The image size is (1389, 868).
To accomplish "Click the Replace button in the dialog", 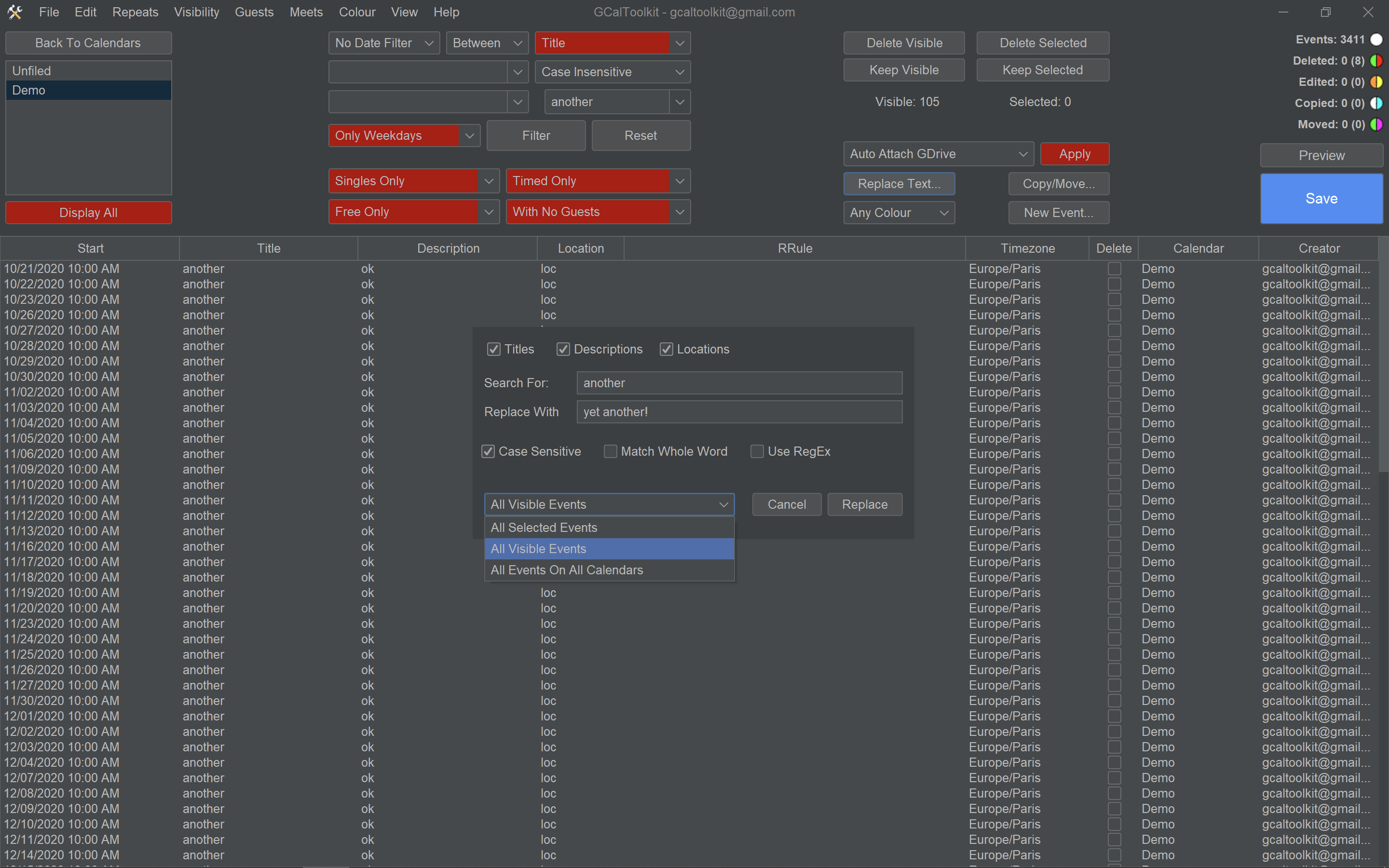I will 864,504.
